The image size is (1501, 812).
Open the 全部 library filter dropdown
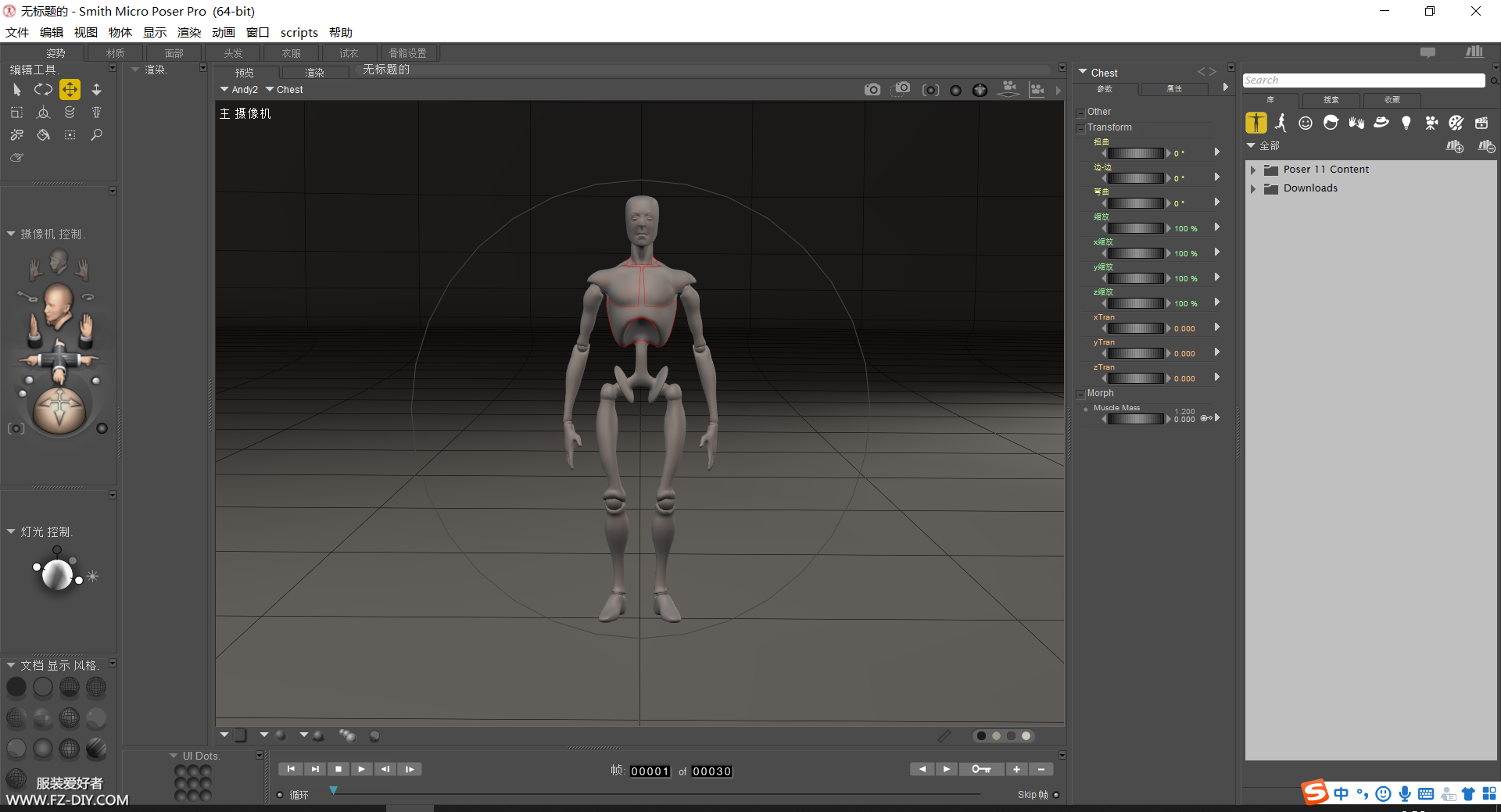point(1263,146)
